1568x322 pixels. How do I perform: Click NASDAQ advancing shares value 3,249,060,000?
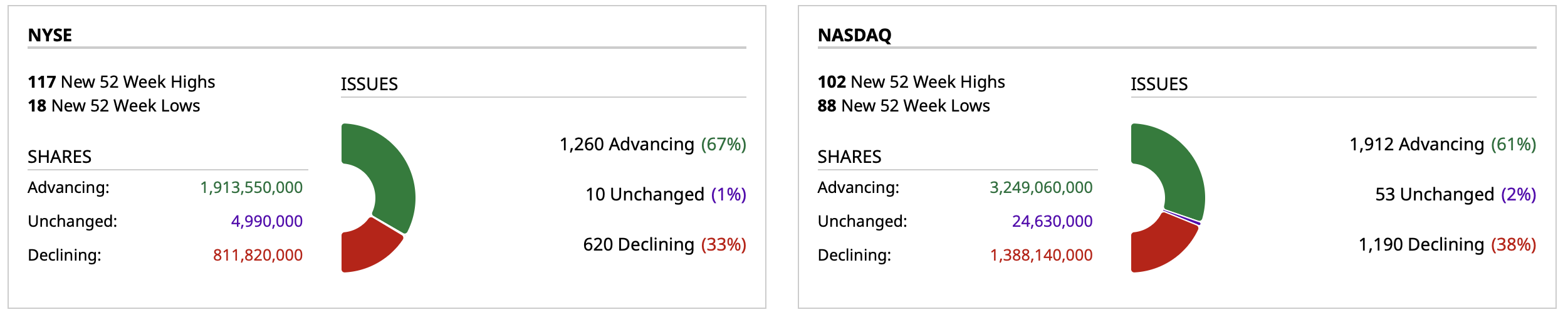point(1041,187)
